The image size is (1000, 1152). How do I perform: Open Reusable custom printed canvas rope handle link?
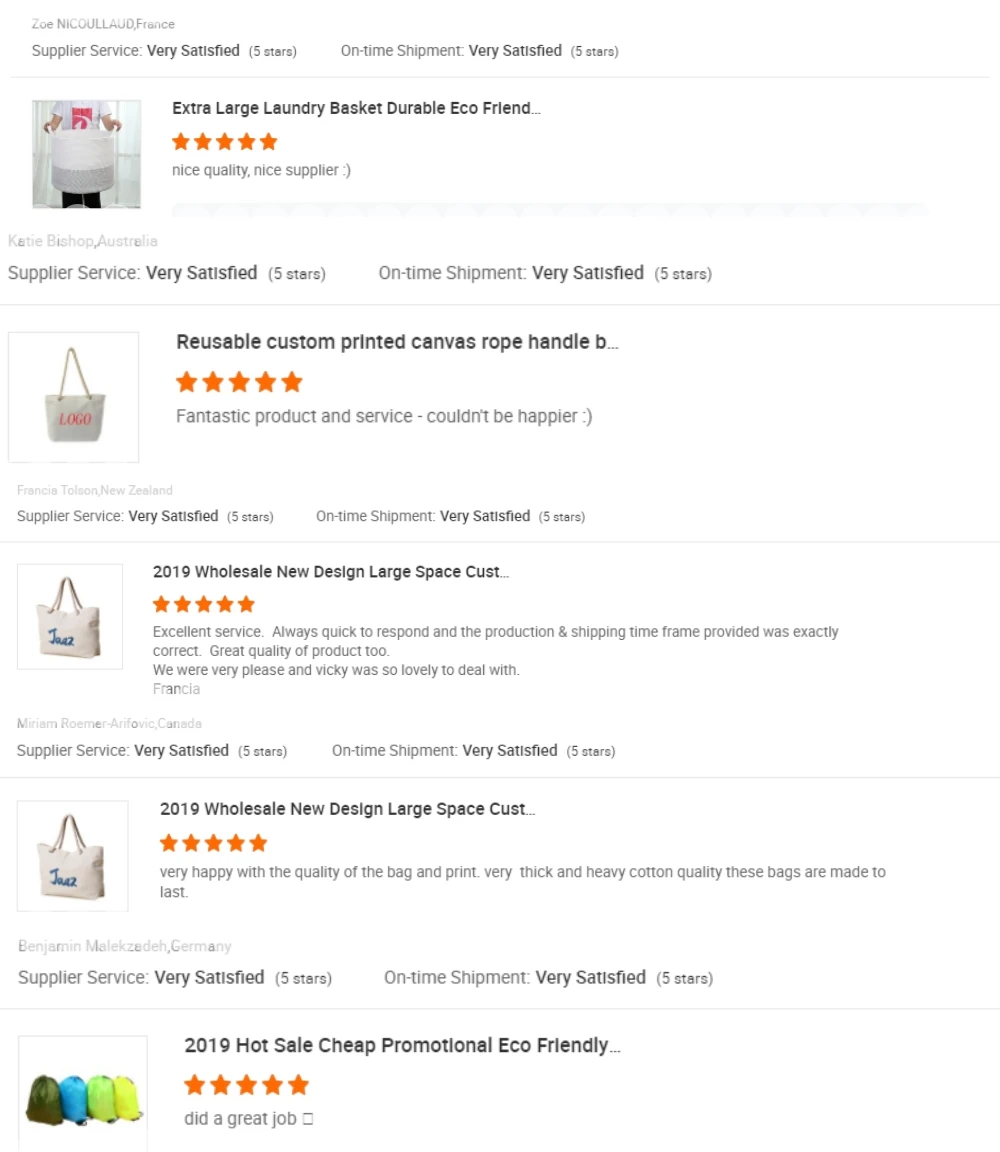pos(397,342)
